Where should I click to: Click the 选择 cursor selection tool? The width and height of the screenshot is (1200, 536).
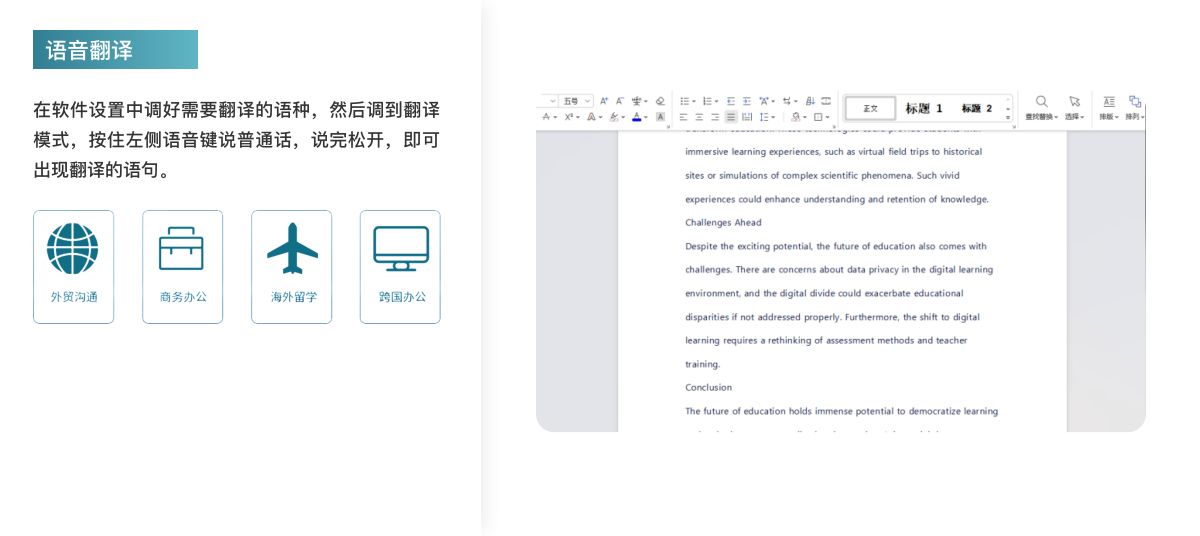pyautogui.click(x=1074, y=108)
